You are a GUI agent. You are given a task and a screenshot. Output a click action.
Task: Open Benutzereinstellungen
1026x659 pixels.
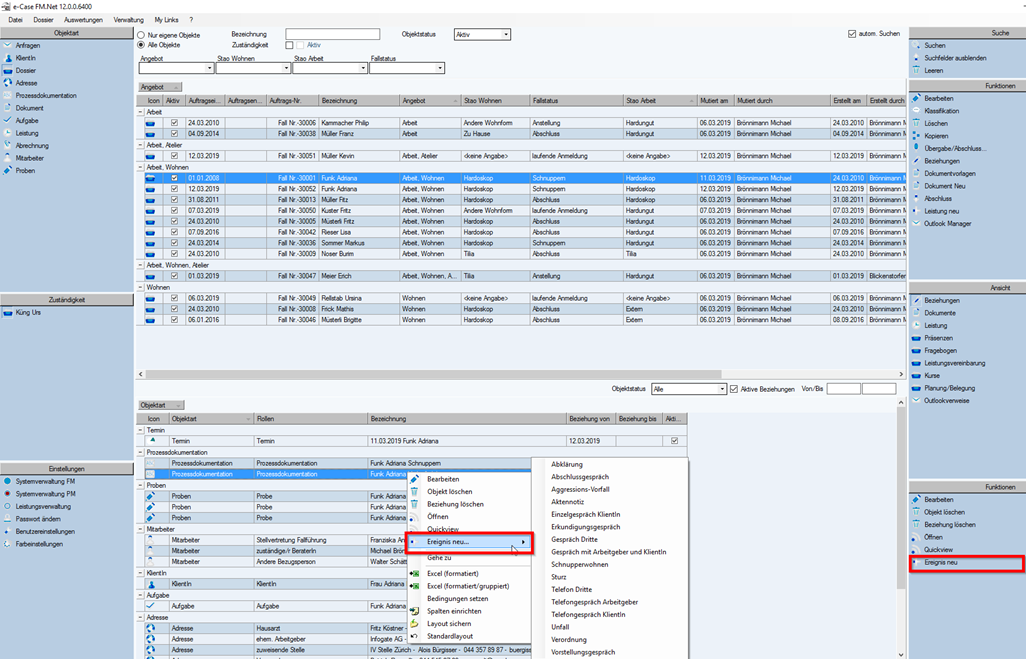pyautogui.click(x=45, y=531)
